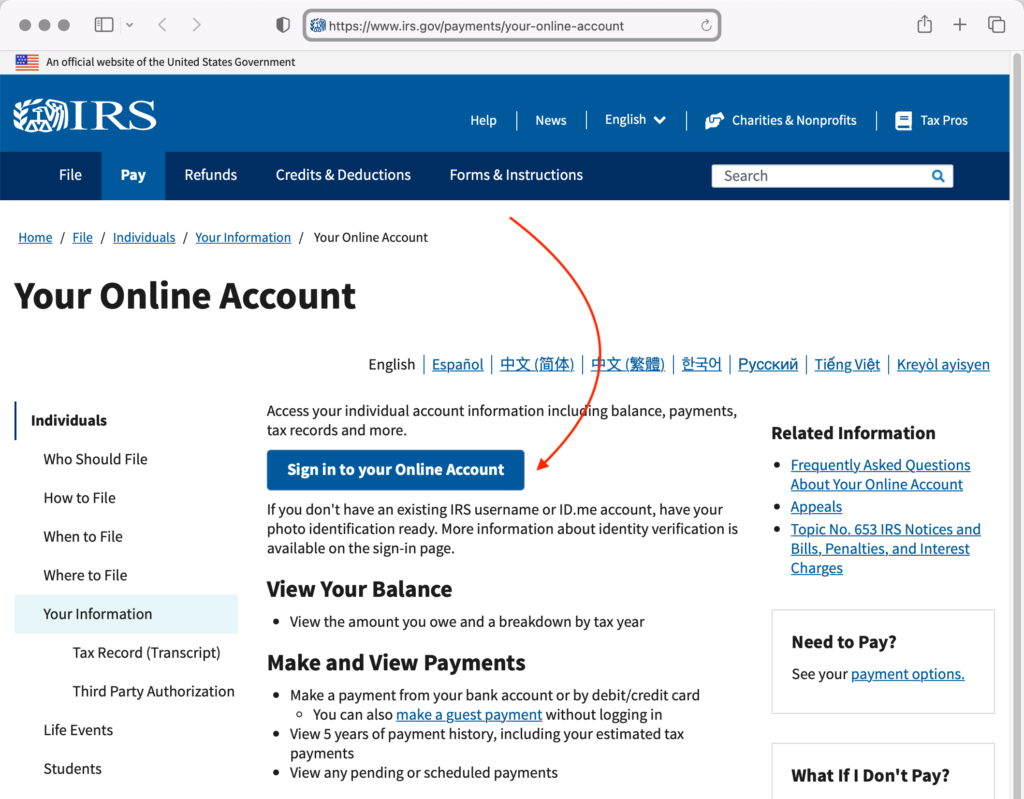
Task: Click Sign in to your Online Account
Action: click(395, 470)
